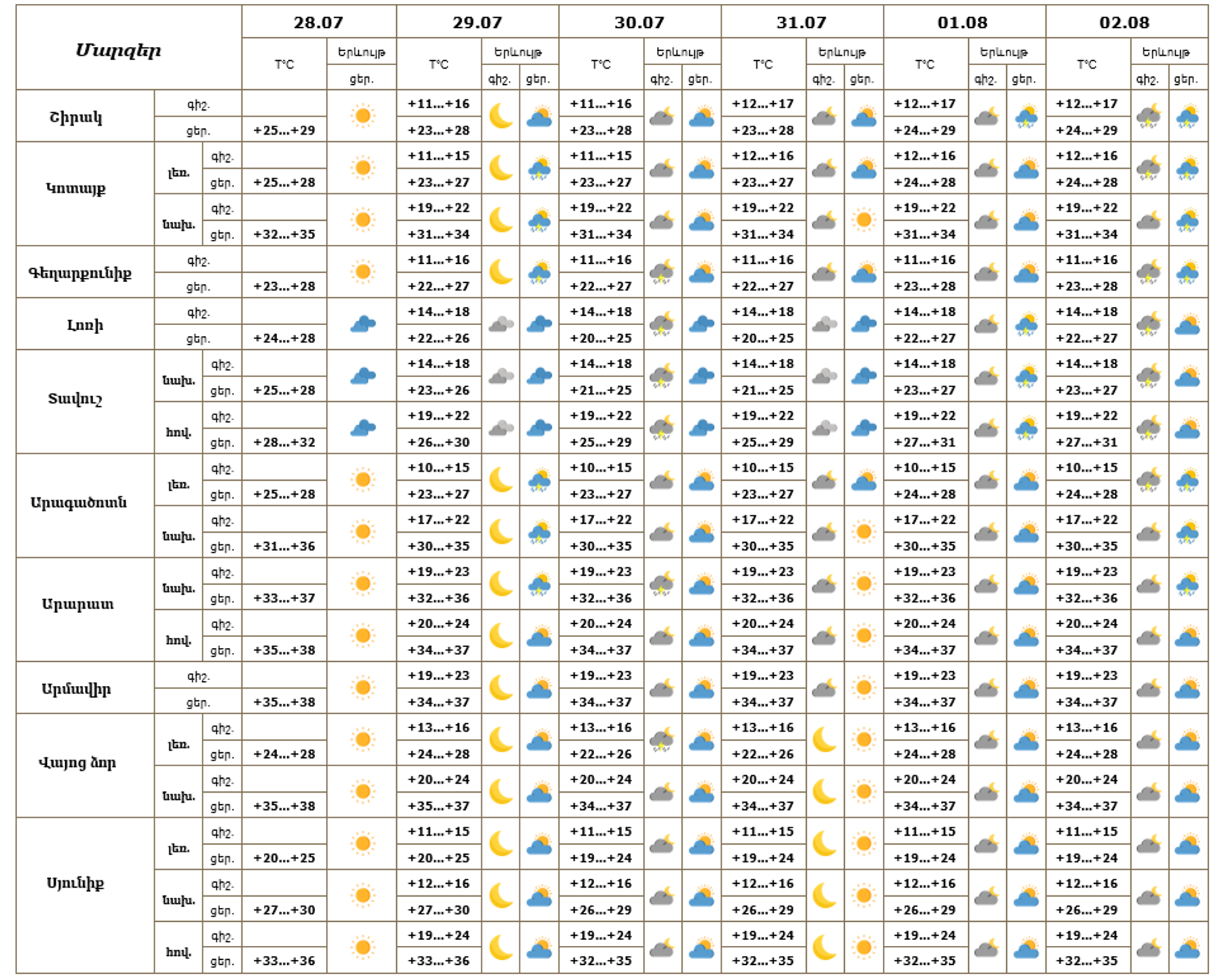Click Արմավիր daytime icon for 30.07
This screenshot has height=980, width=1215.
coord(701,688)
